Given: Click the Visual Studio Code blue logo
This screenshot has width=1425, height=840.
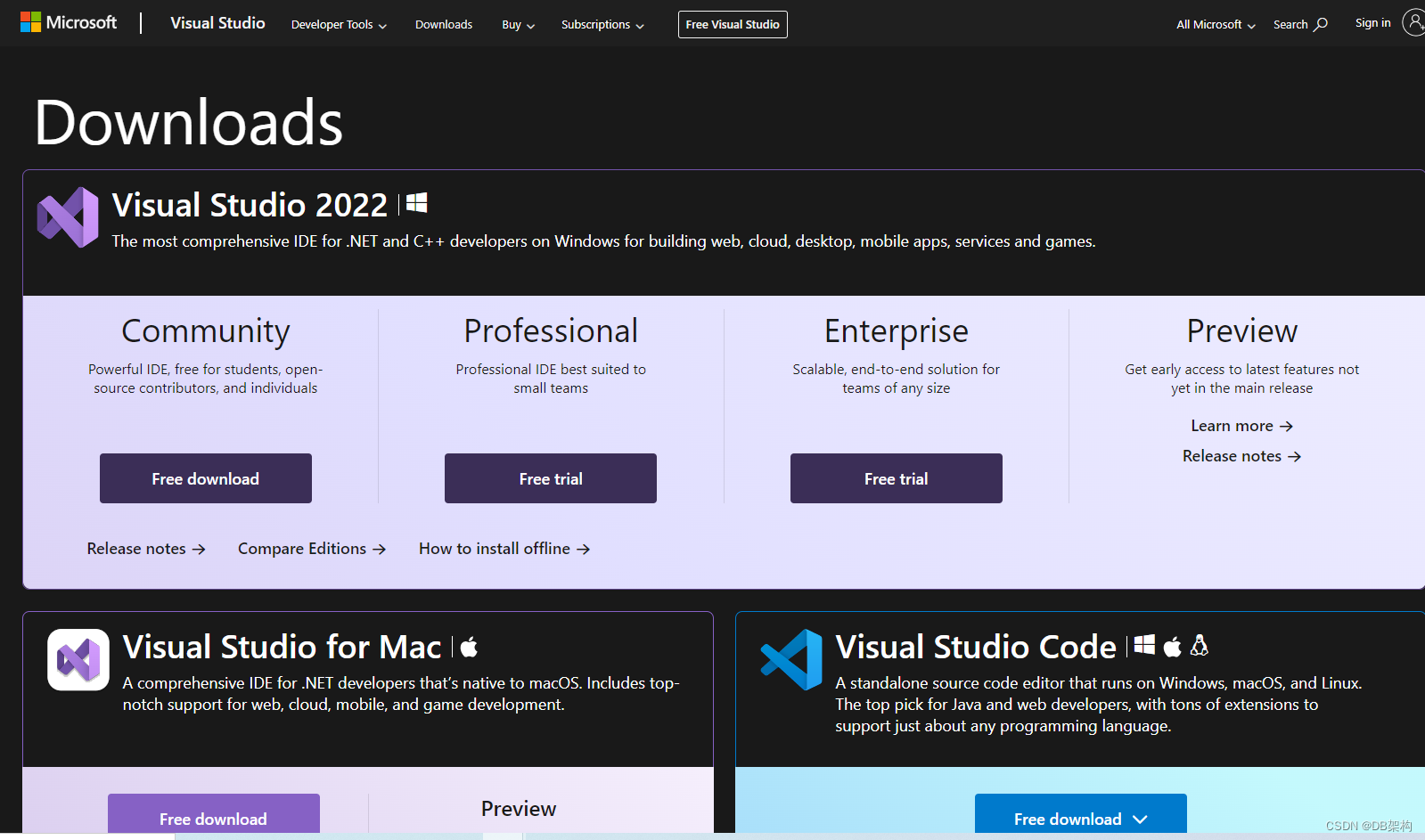Looking at the screenshot, I should point(791,660).
